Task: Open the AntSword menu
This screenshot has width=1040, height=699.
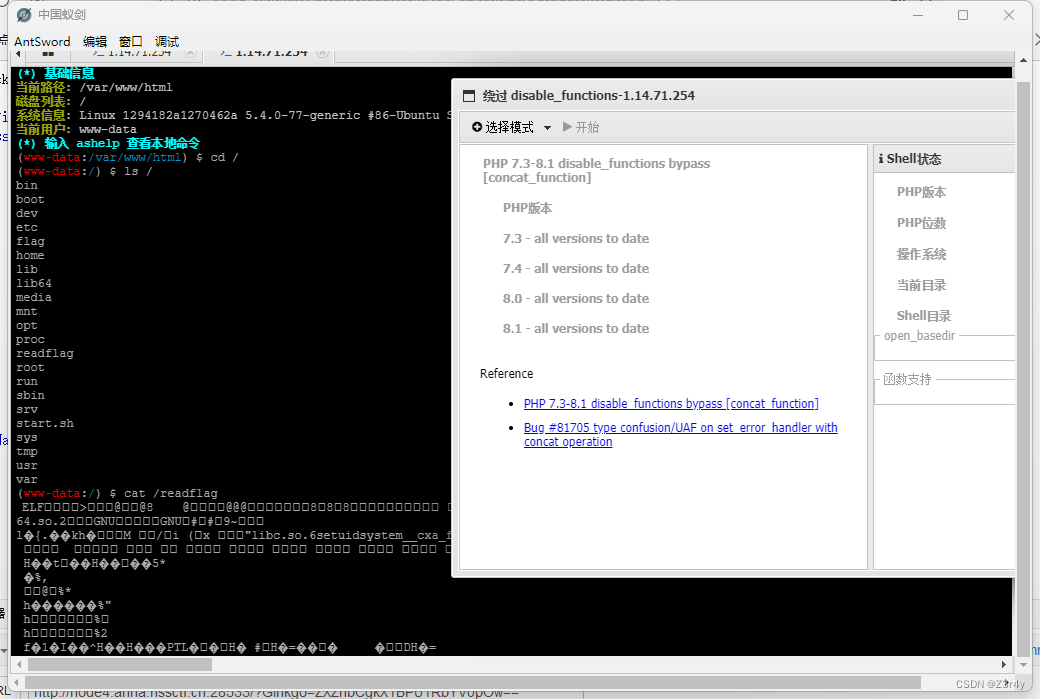Action: (43, 41)
